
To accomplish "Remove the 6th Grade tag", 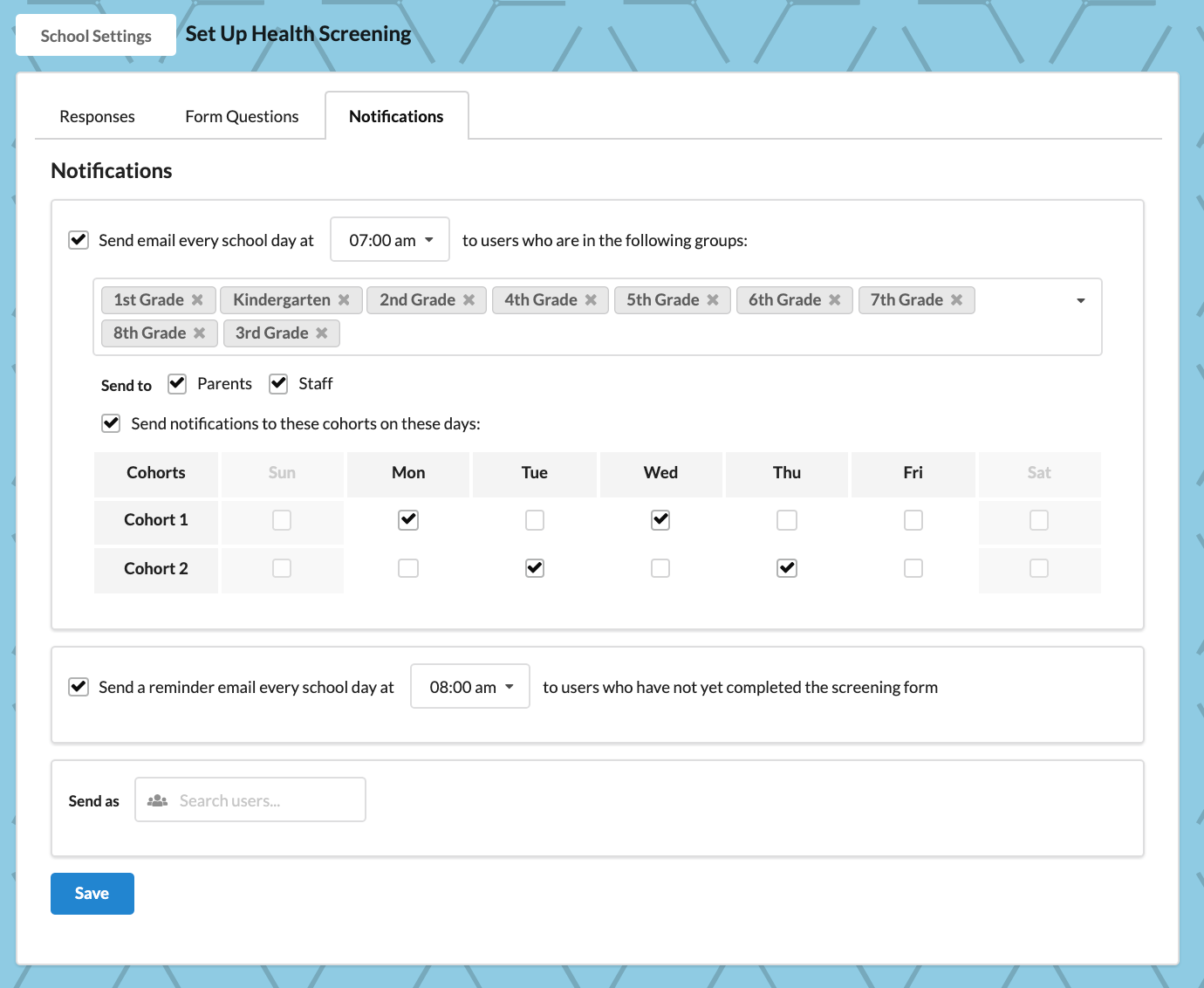I will pyautogui.click(x=834, y=300).
